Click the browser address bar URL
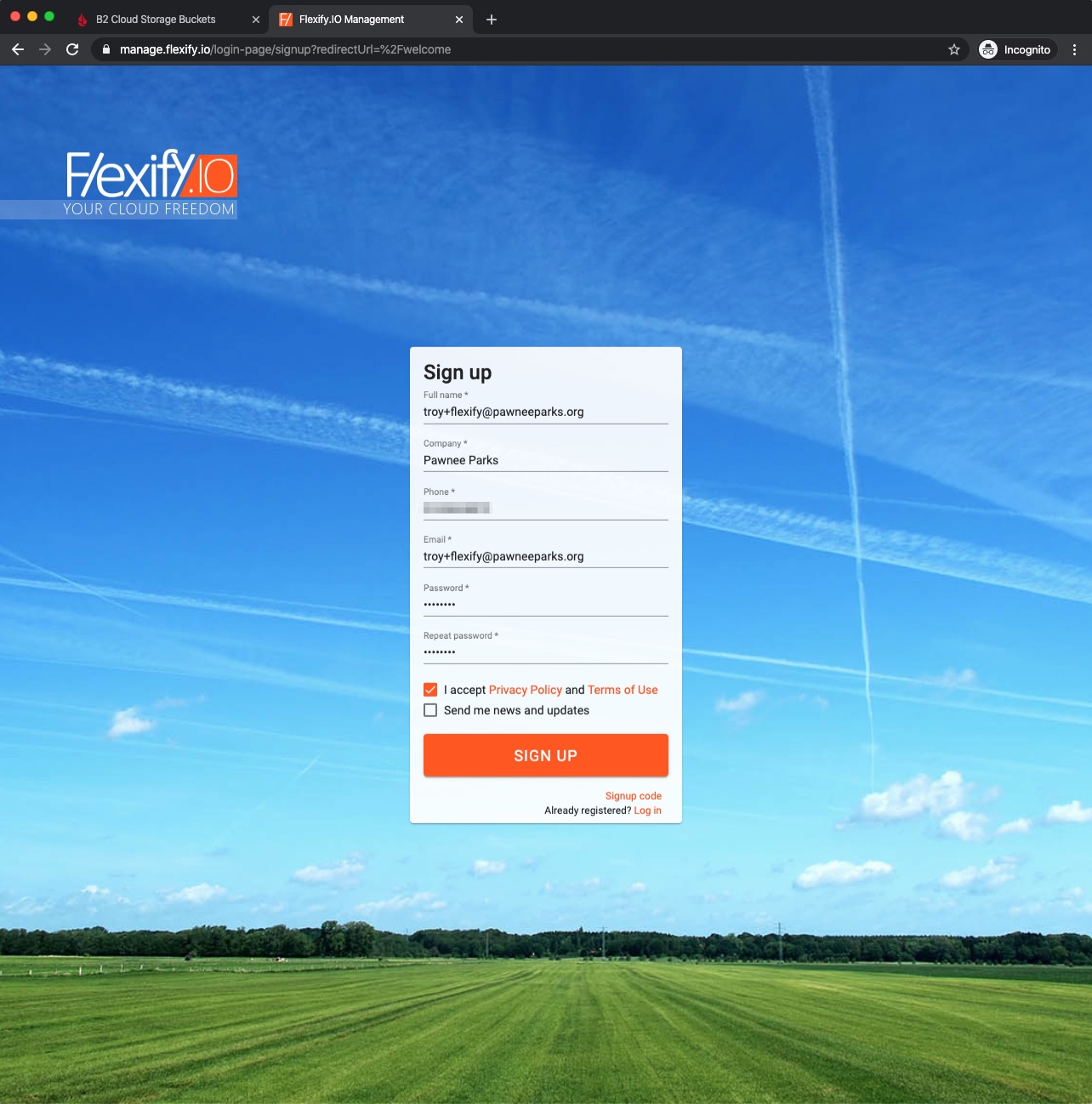This screenshot has width=1092, height=1104. pyautogui.click(x=285, y=49)
